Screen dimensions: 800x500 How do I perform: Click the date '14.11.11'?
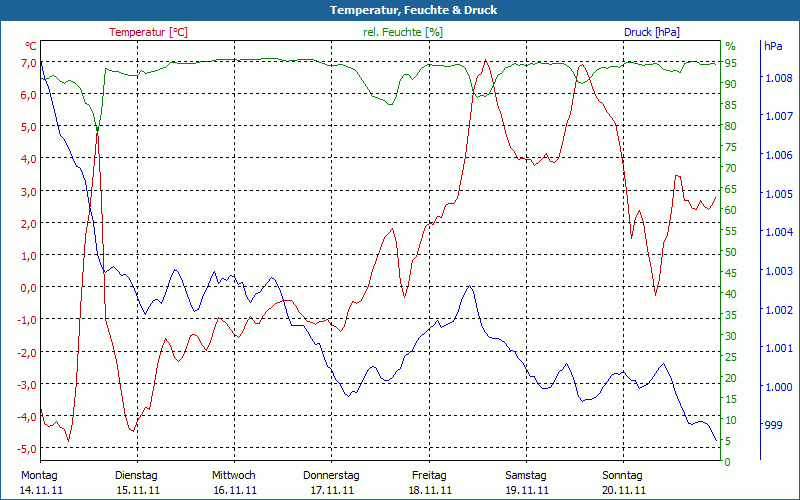click(41, 491)
